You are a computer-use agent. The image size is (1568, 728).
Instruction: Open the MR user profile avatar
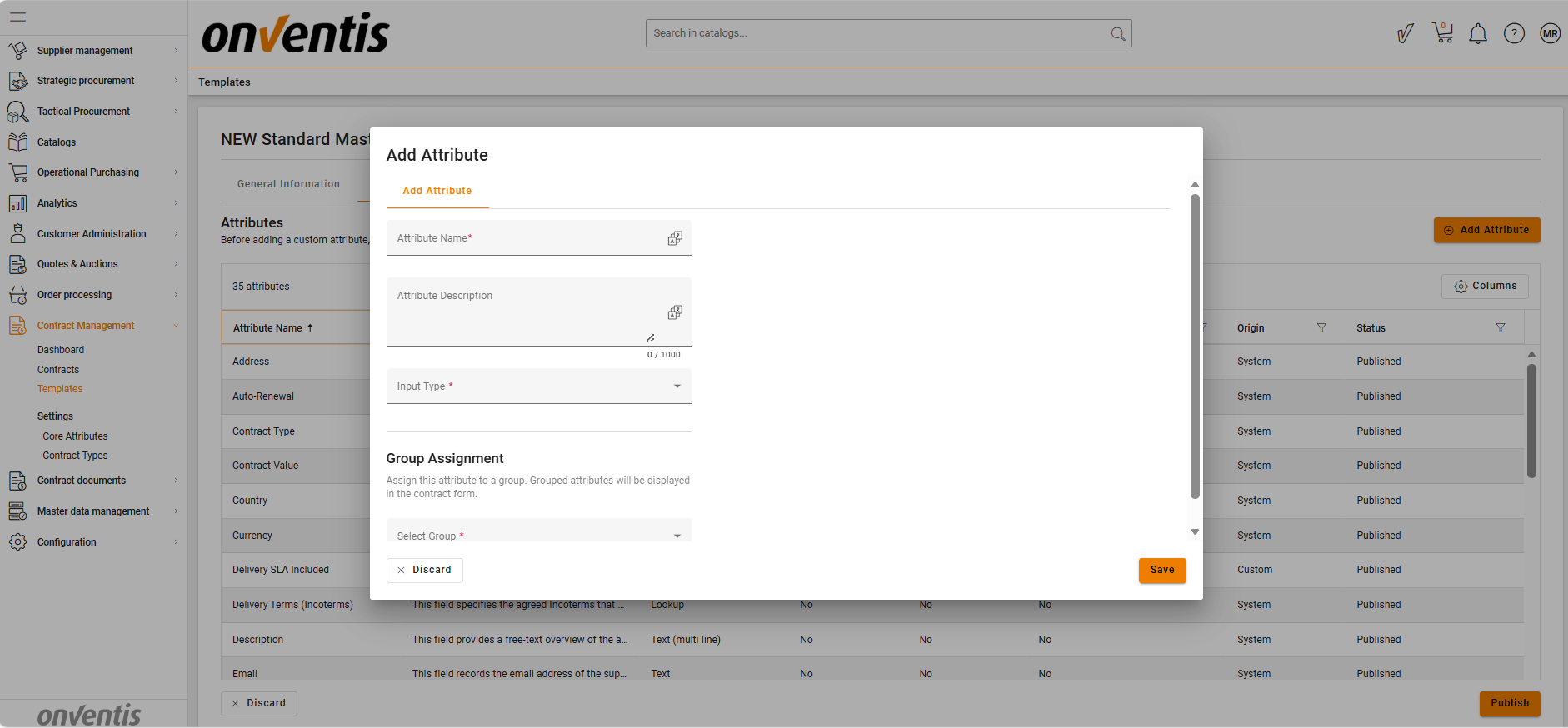pos(1550,34)
